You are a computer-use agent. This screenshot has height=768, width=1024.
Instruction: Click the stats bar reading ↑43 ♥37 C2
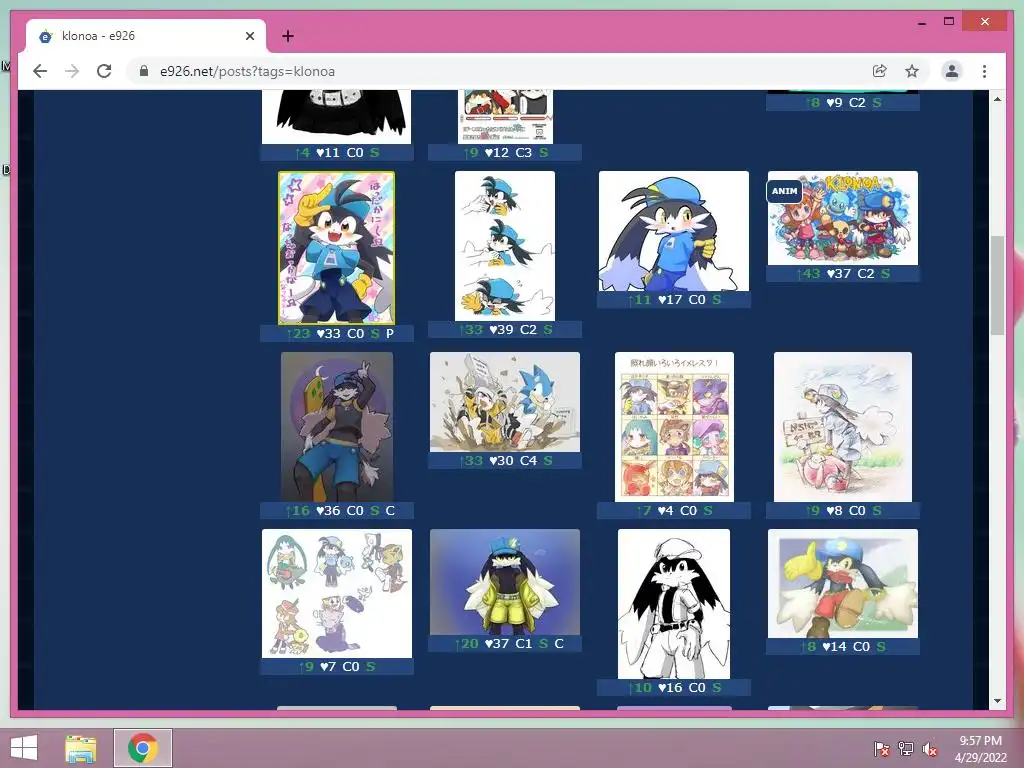tap(842, 274)
